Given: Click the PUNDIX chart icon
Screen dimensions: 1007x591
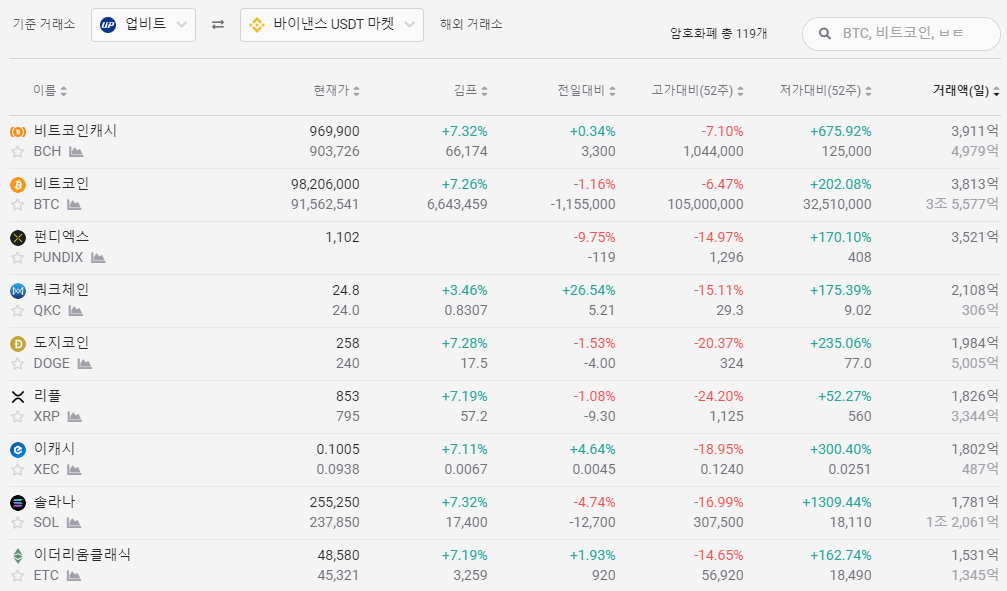Looking at the screenshot, I should tap(98, 258).
